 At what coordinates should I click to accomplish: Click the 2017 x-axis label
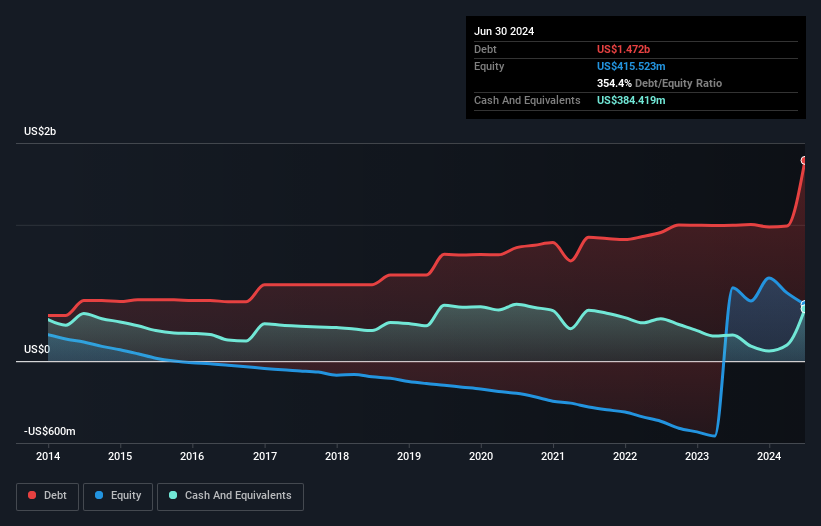(265, 455)
